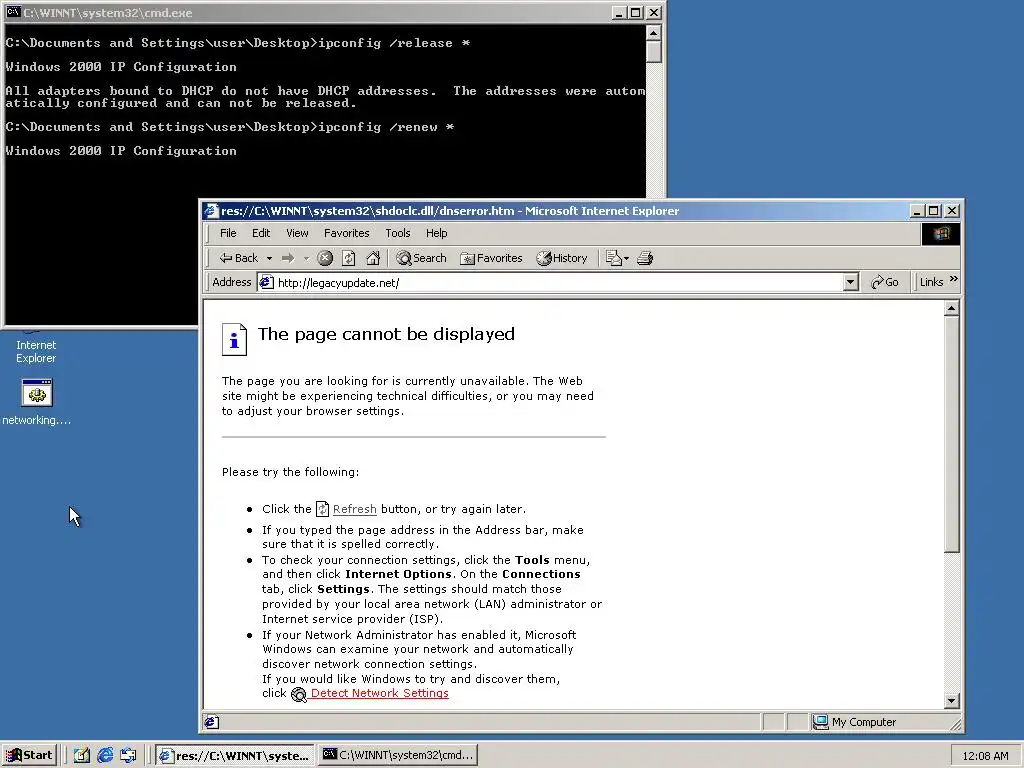Expand the Address bar dropdown

click(850, 282)
